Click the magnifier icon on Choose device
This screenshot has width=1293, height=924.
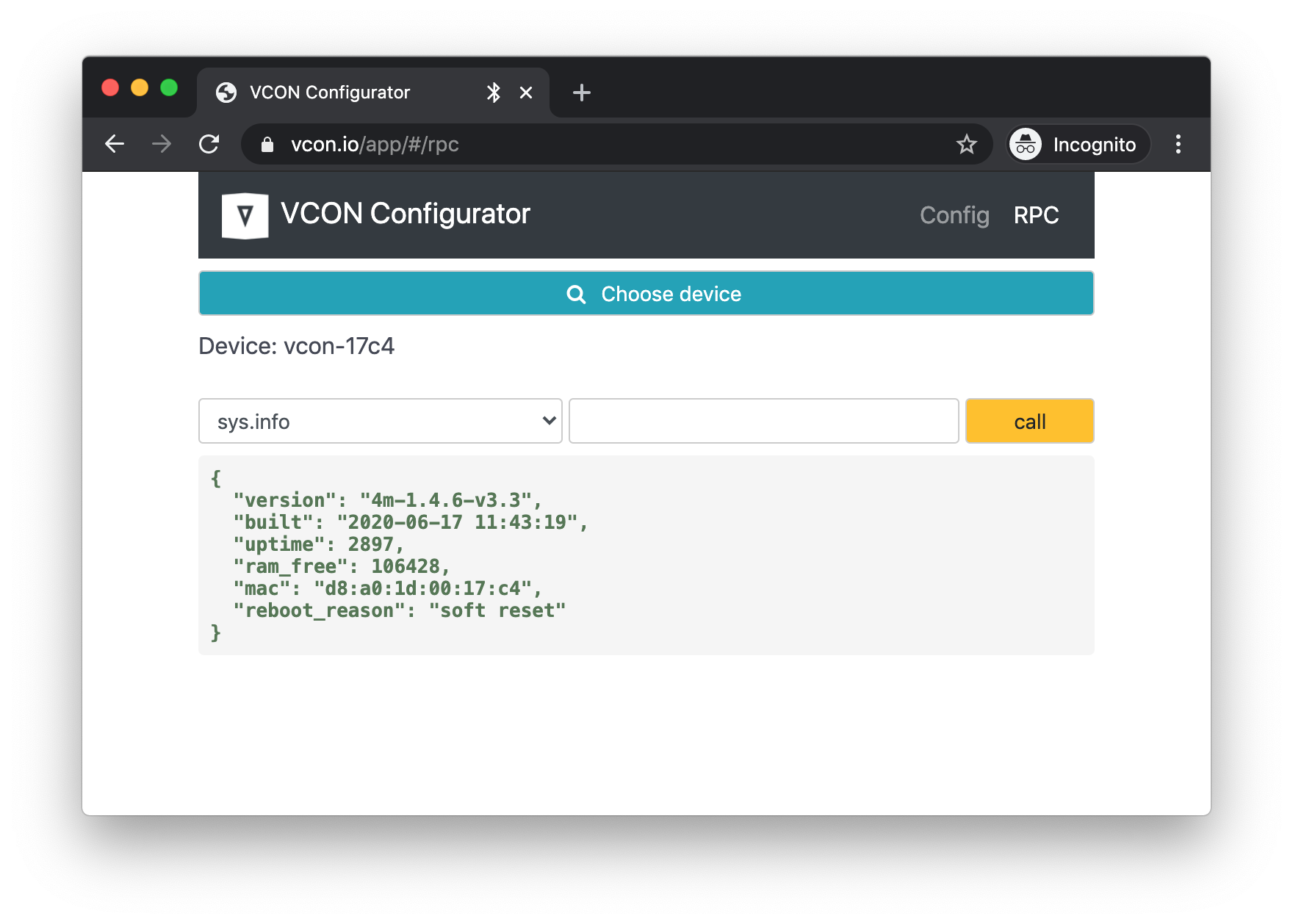point(576,293)
